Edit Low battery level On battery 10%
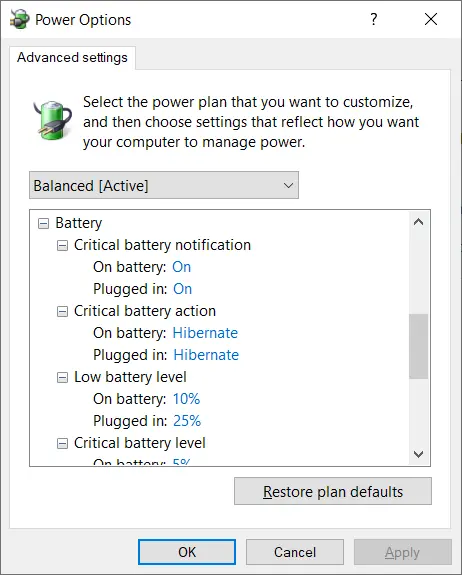 (186, 399)
